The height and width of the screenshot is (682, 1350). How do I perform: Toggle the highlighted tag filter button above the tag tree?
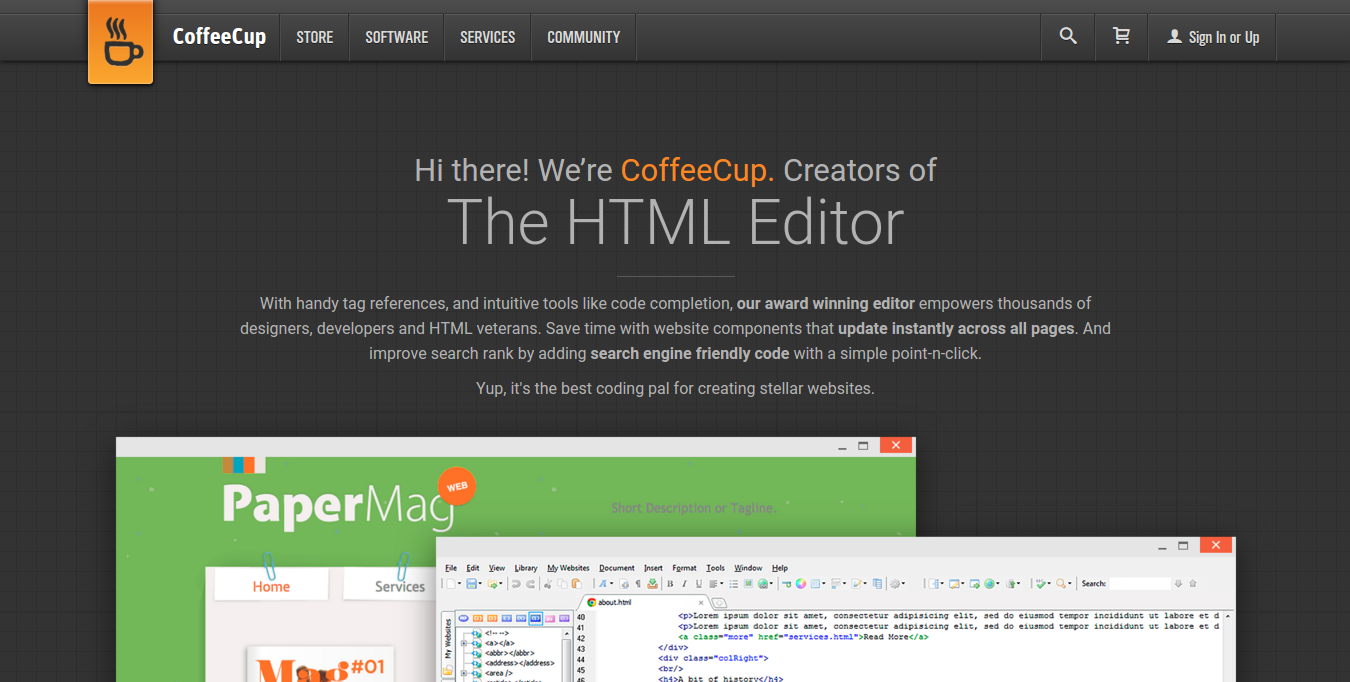coord(535,619)
